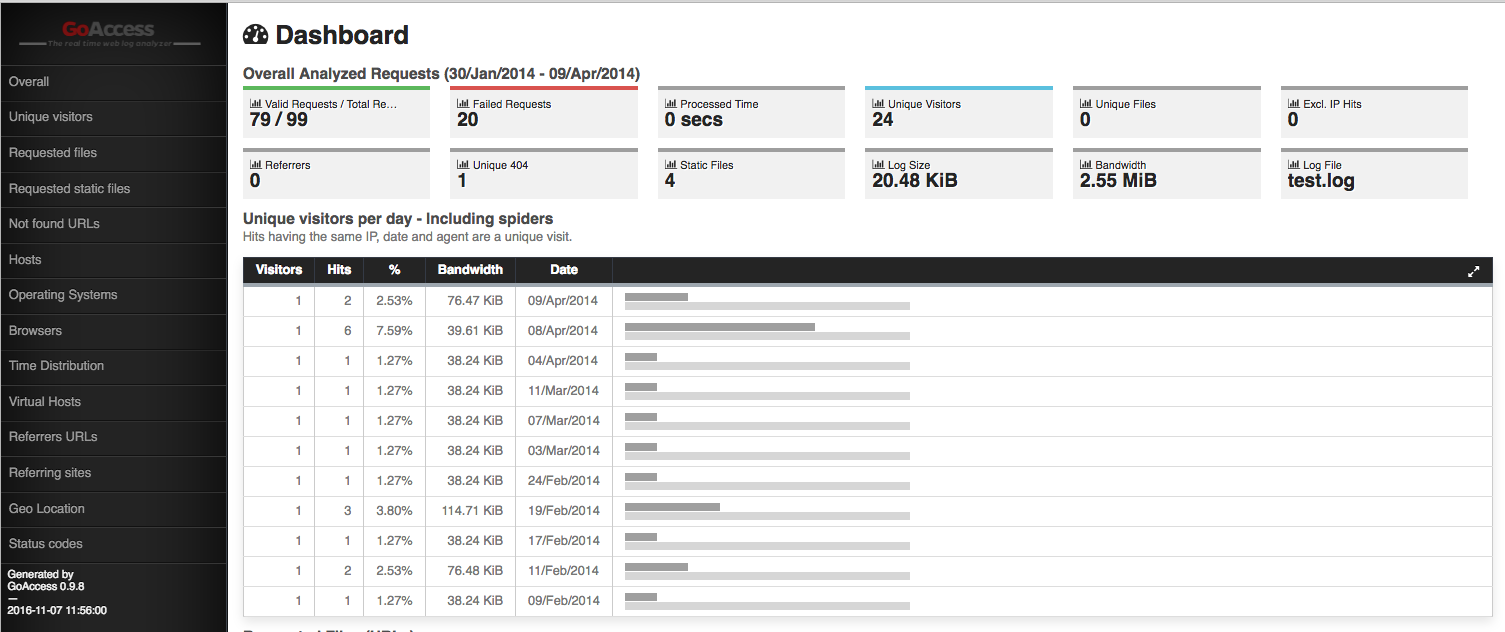
Task: Click the 76.47 KiB bandwidth value
Action: tap(475, 301)
